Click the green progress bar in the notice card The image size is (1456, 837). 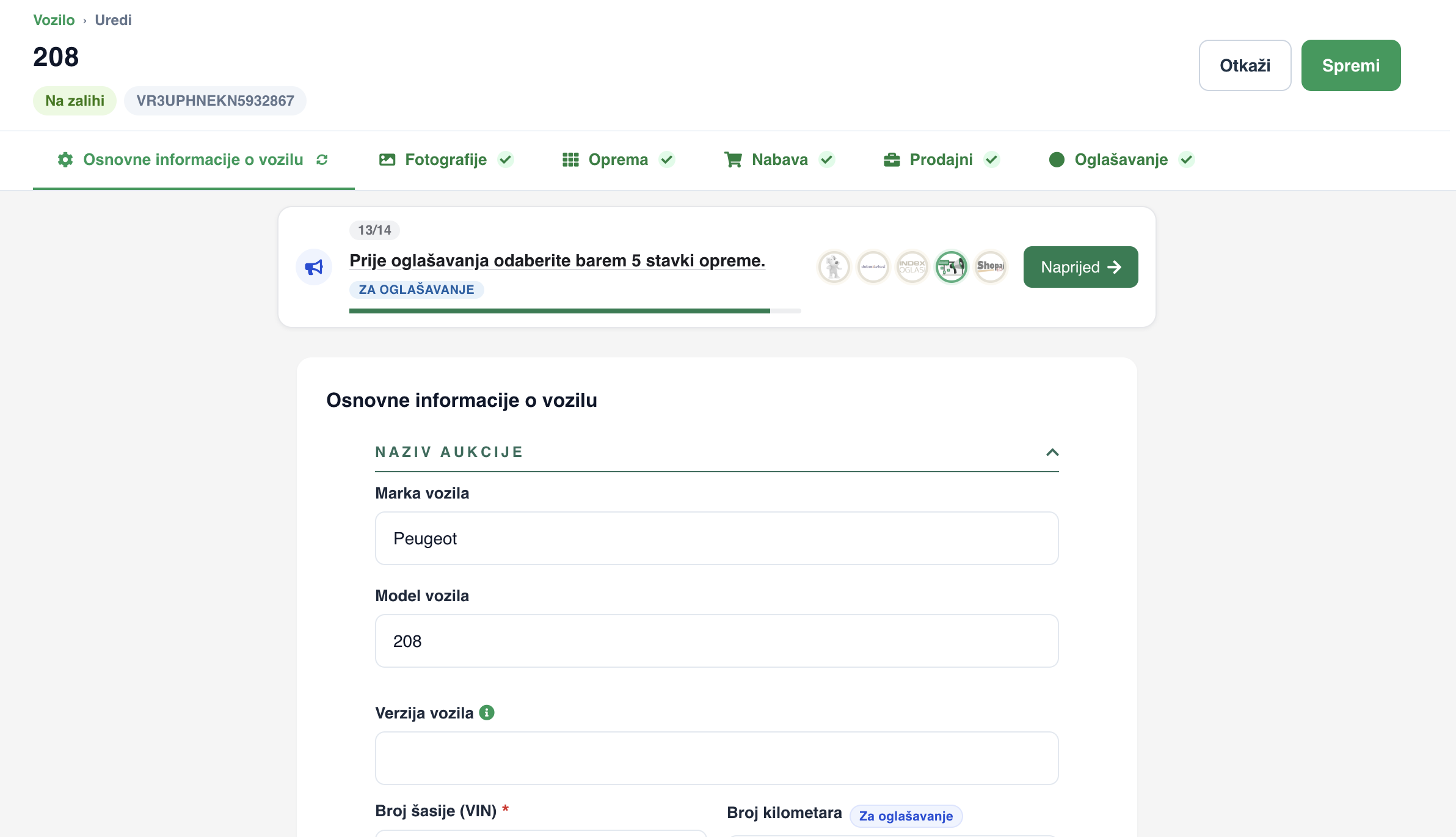[x=575, y=311]
